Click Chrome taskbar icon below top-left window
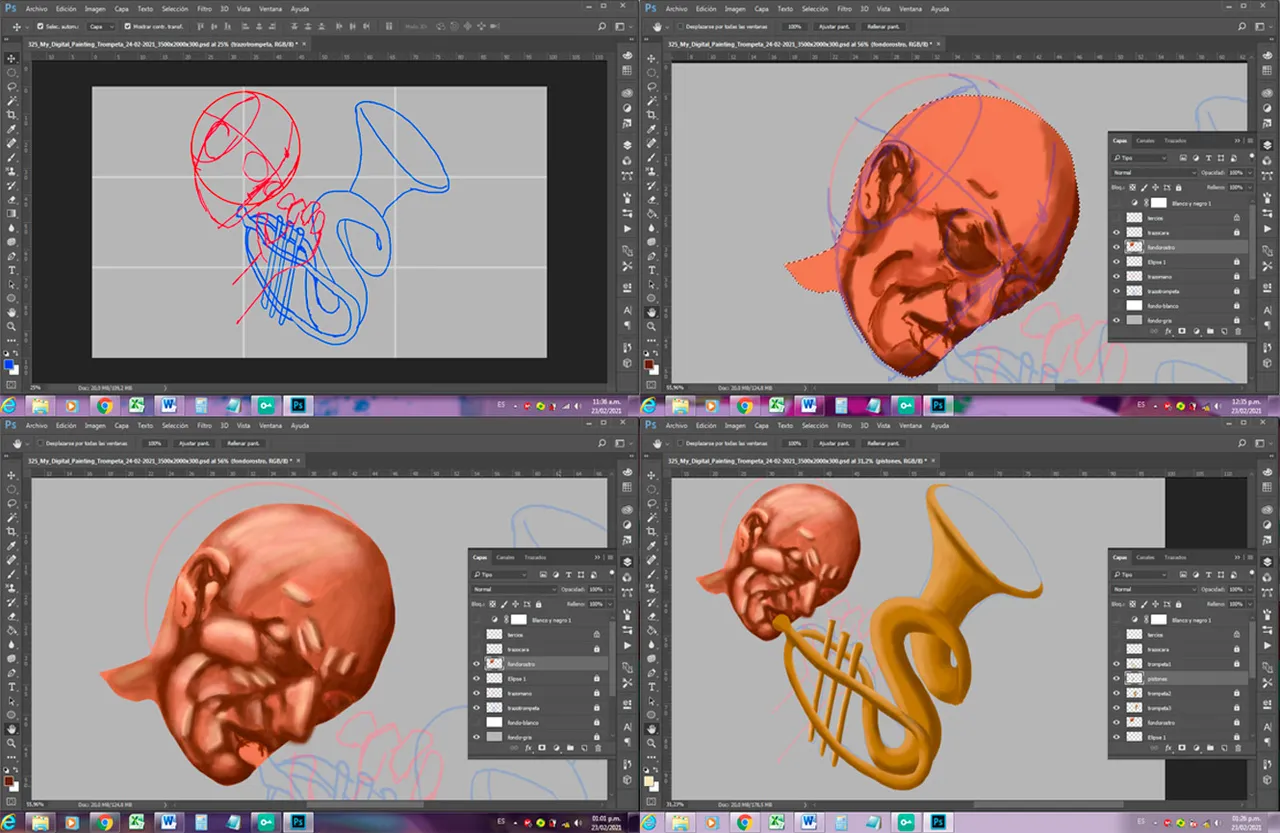1280x833 pixels. (104, 406)
